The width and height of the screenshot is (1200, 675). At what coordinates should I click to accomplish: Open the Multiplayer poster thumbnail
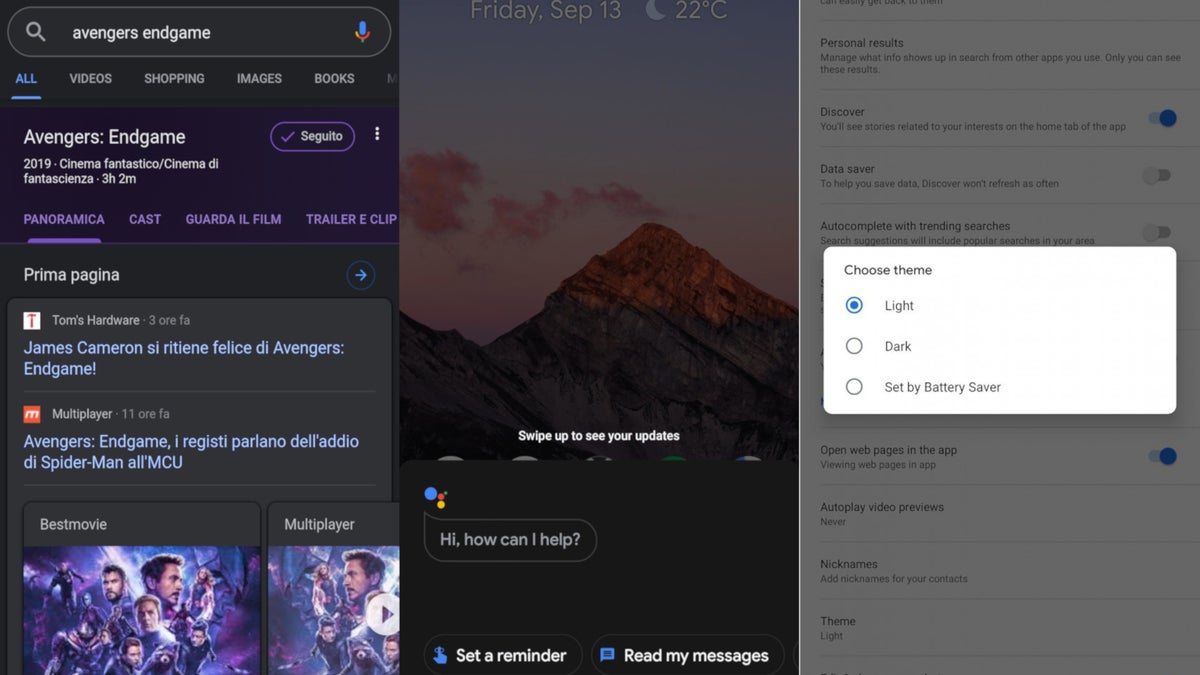pyautogui.click(x=333, y=610)
